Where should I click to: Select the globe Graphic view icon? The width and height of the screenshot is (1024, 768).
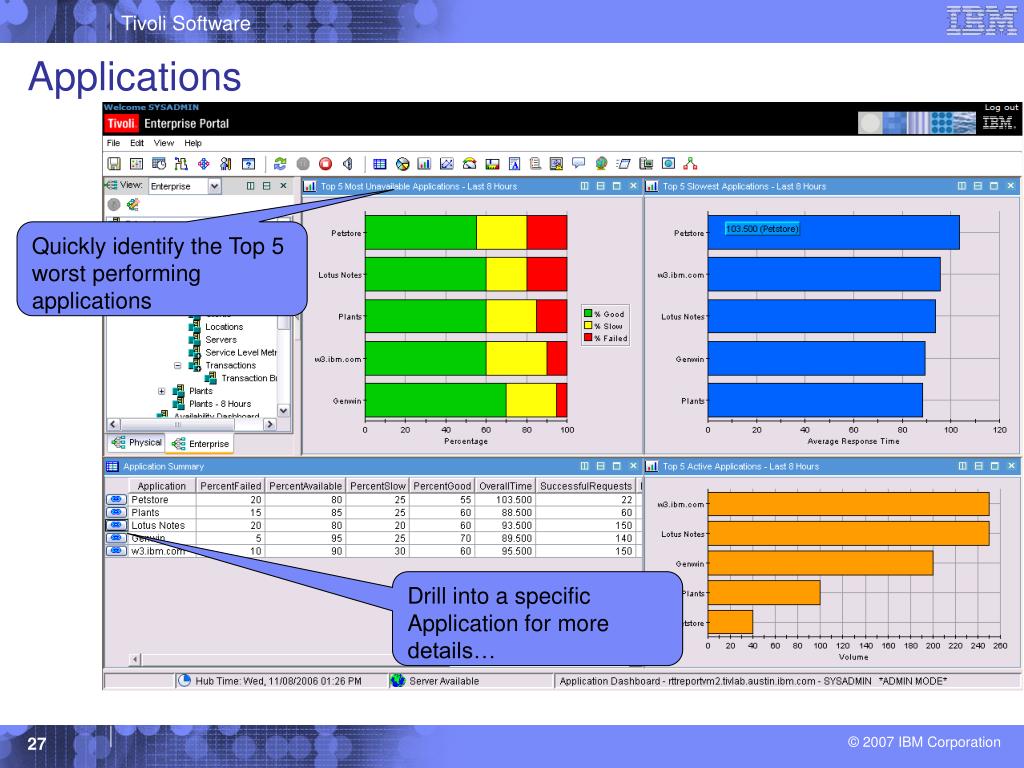pos(601,163)
